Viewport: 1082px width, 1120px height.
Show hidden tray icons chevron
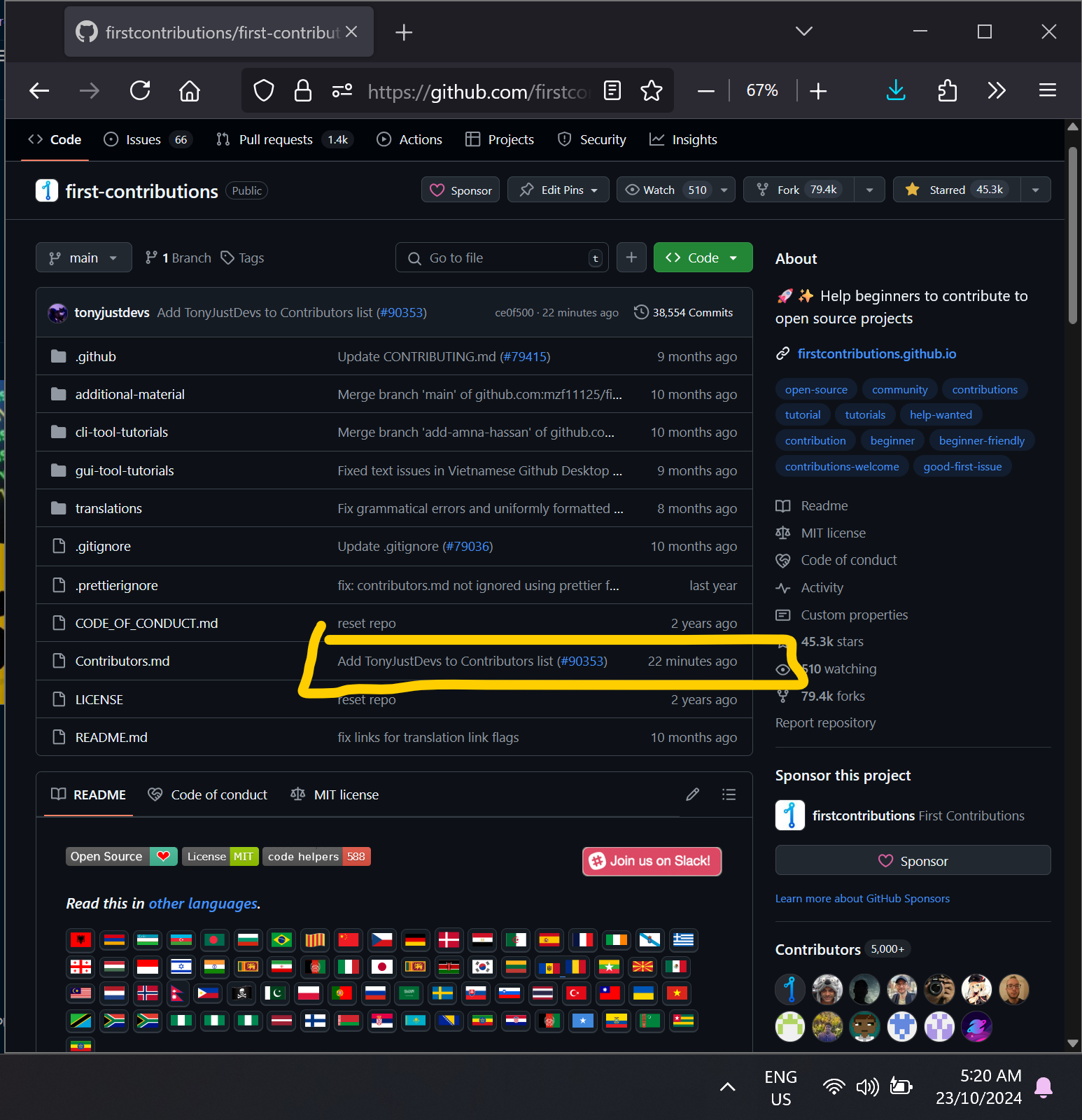click(x=728, y=1086)
